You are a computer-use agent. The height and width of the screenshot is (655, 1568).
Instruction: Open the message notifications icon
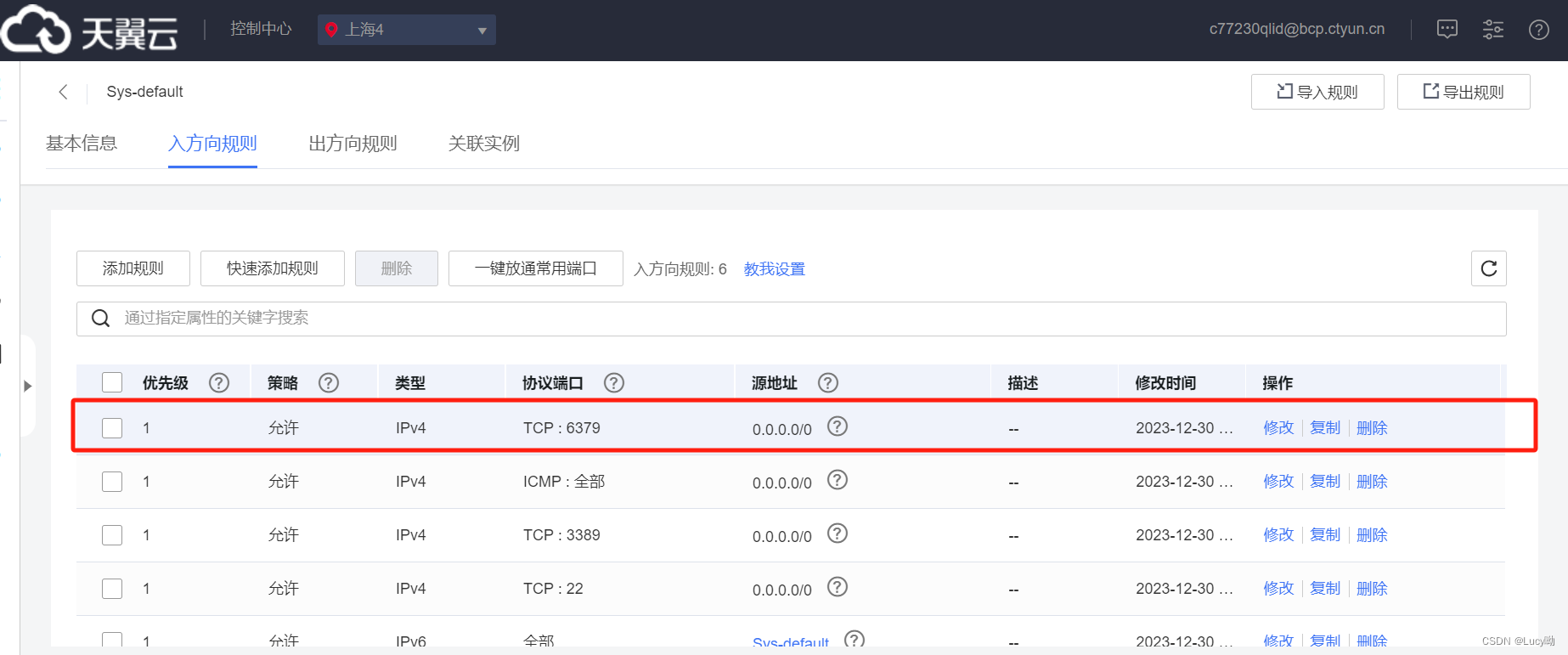(x=1447, y=30)
